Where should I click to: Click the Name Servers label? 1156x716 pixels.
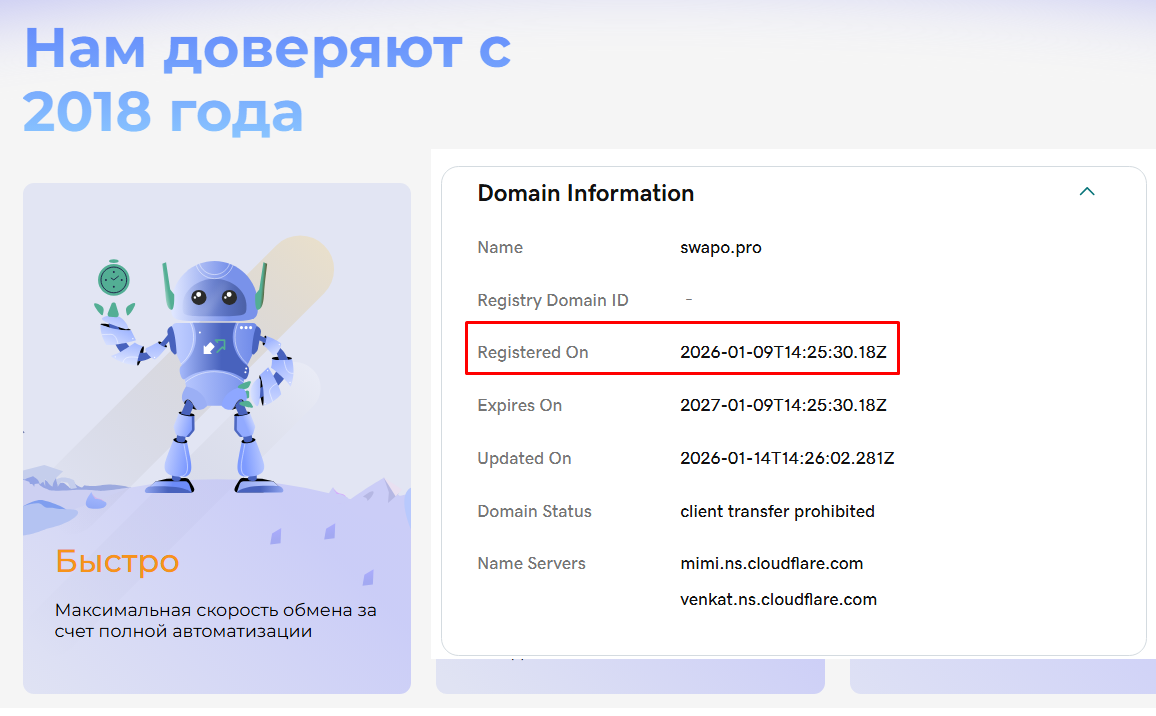[x=532, y=563]
